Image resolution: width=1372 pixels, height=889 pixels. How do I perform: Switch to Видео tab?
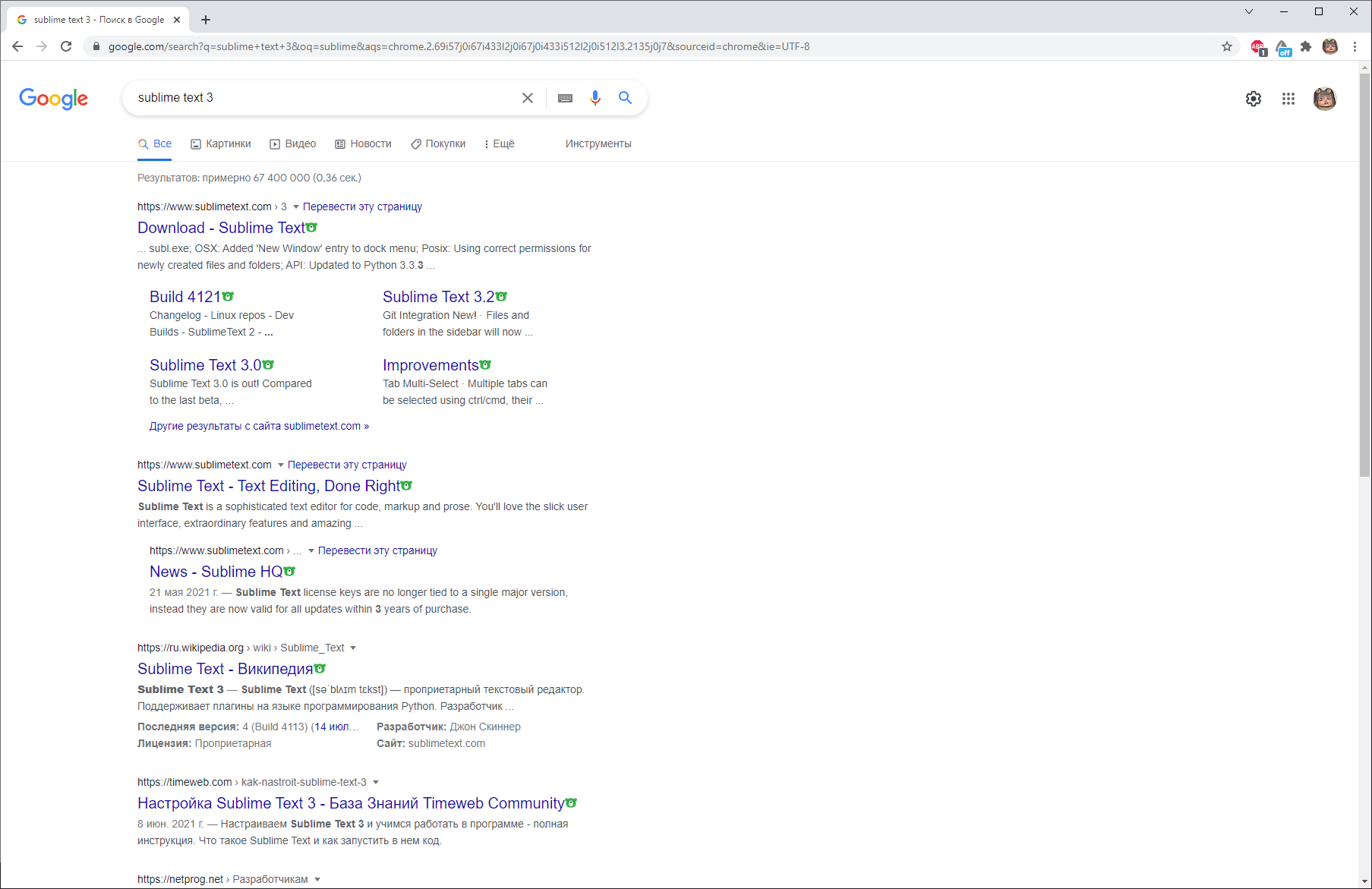tap(293, 143)
